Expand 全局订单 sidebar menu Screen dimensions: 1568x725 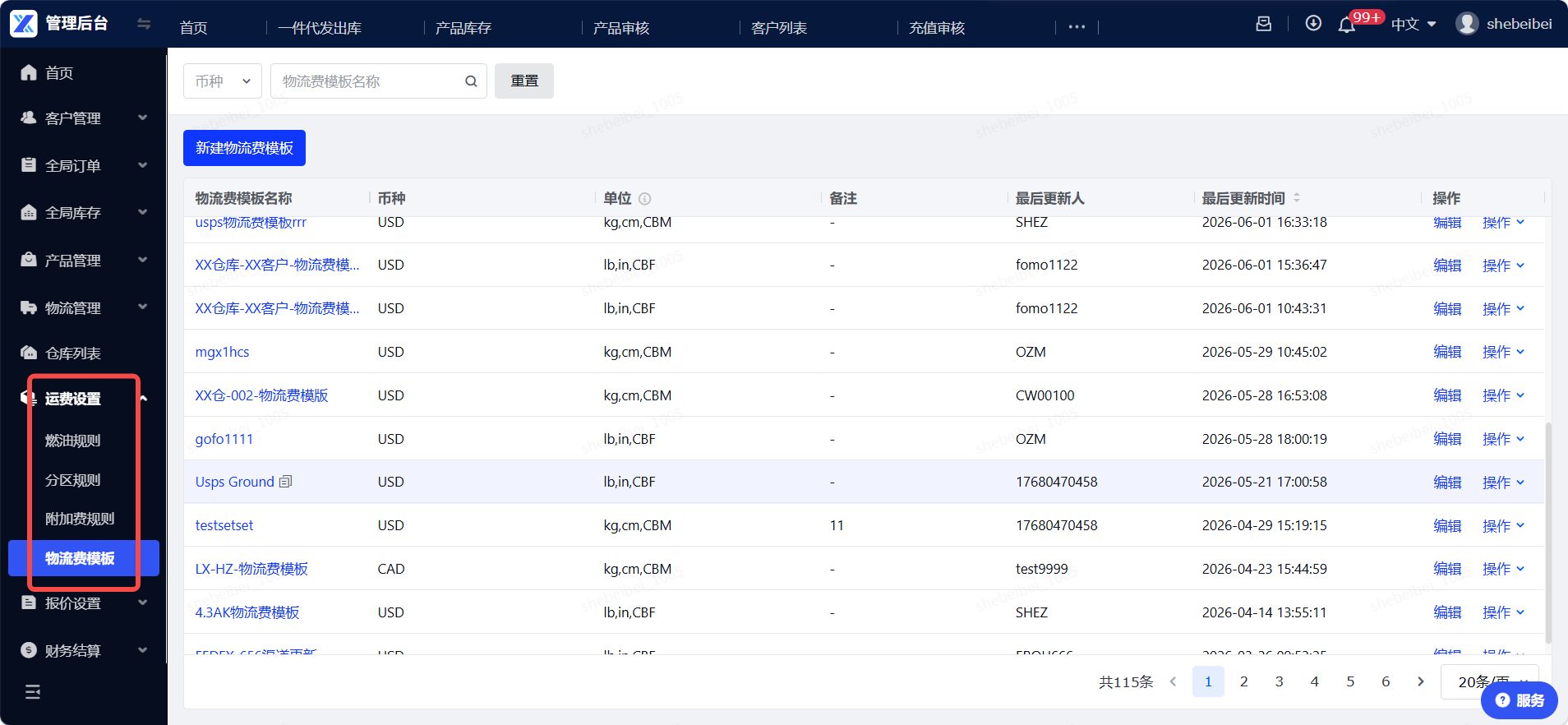coord(83,166)
